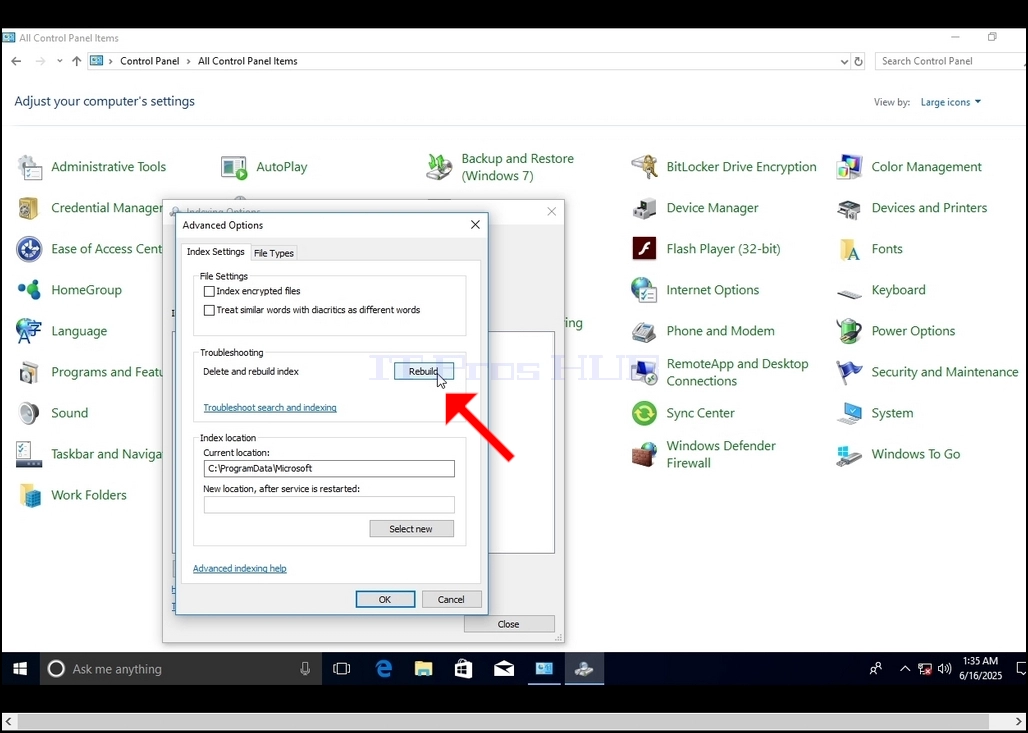Click the Select new button
Screen dimensions: 1028x733
(x=411, y=529)
